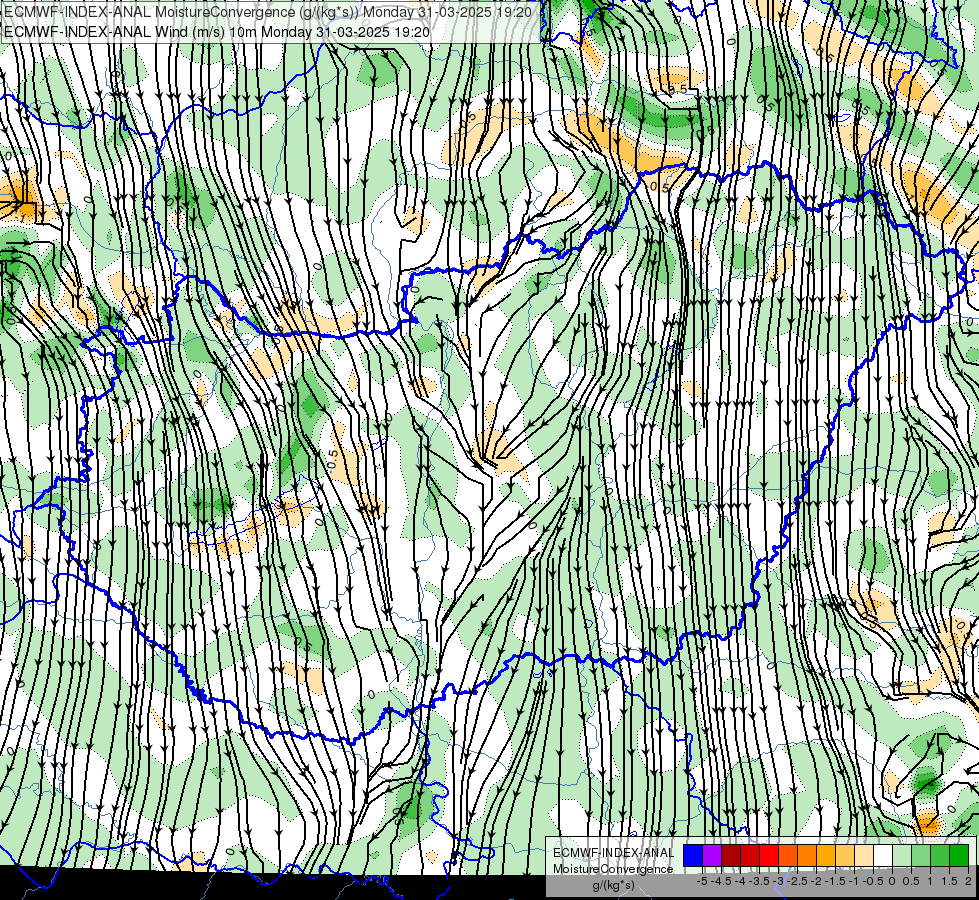Screen dimensions: 979x900
Task: Select the light orange swatch left of -1
Action: coord(845,855)
